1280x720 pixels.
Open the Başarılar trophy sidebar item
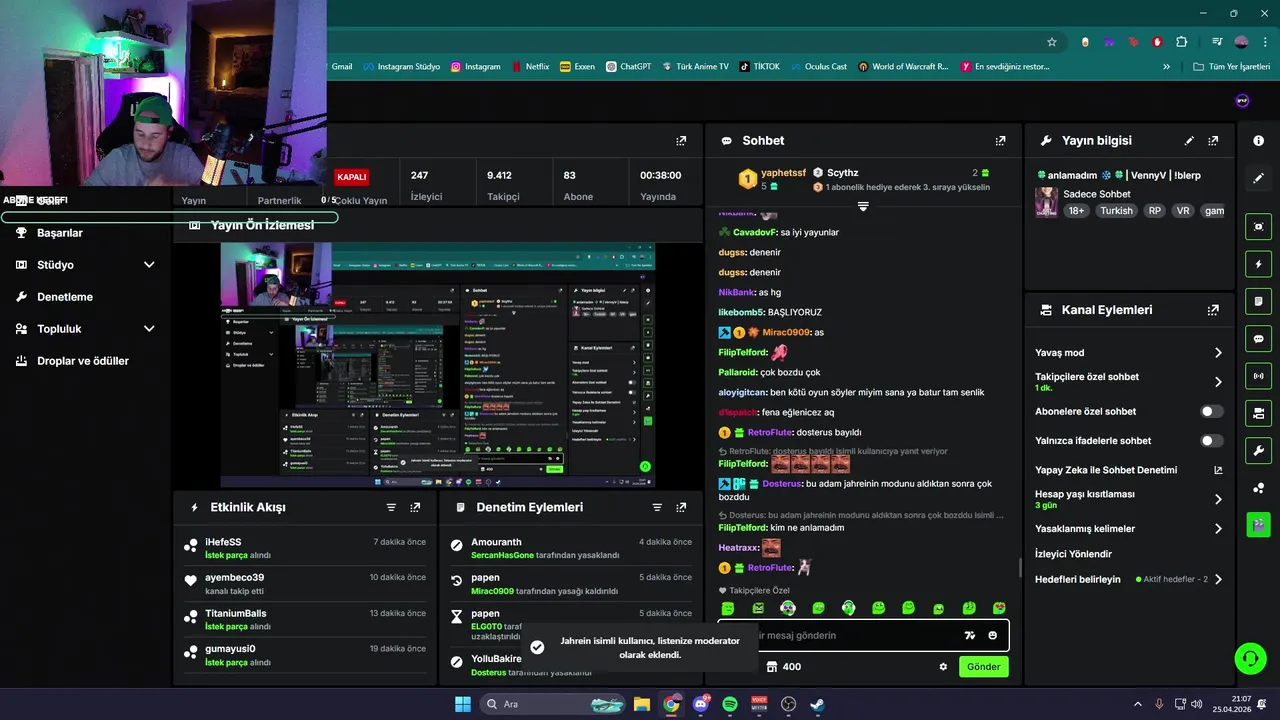(x=60, y=233)
